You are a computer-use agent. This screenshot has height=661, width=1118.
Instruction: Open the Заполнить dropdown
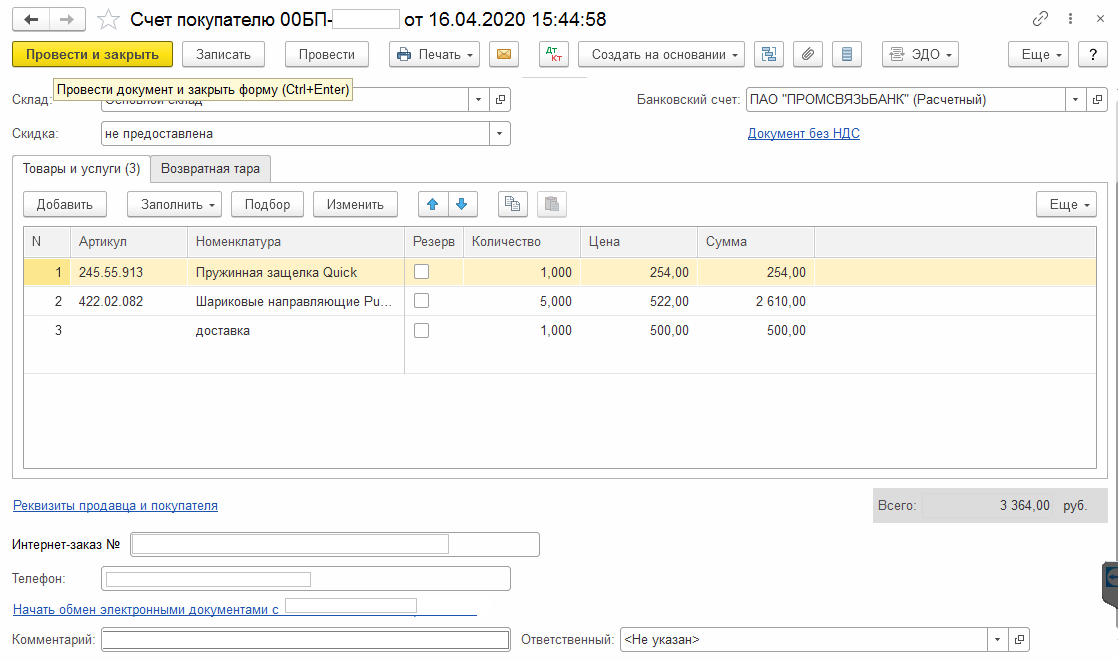coord(174,205)
